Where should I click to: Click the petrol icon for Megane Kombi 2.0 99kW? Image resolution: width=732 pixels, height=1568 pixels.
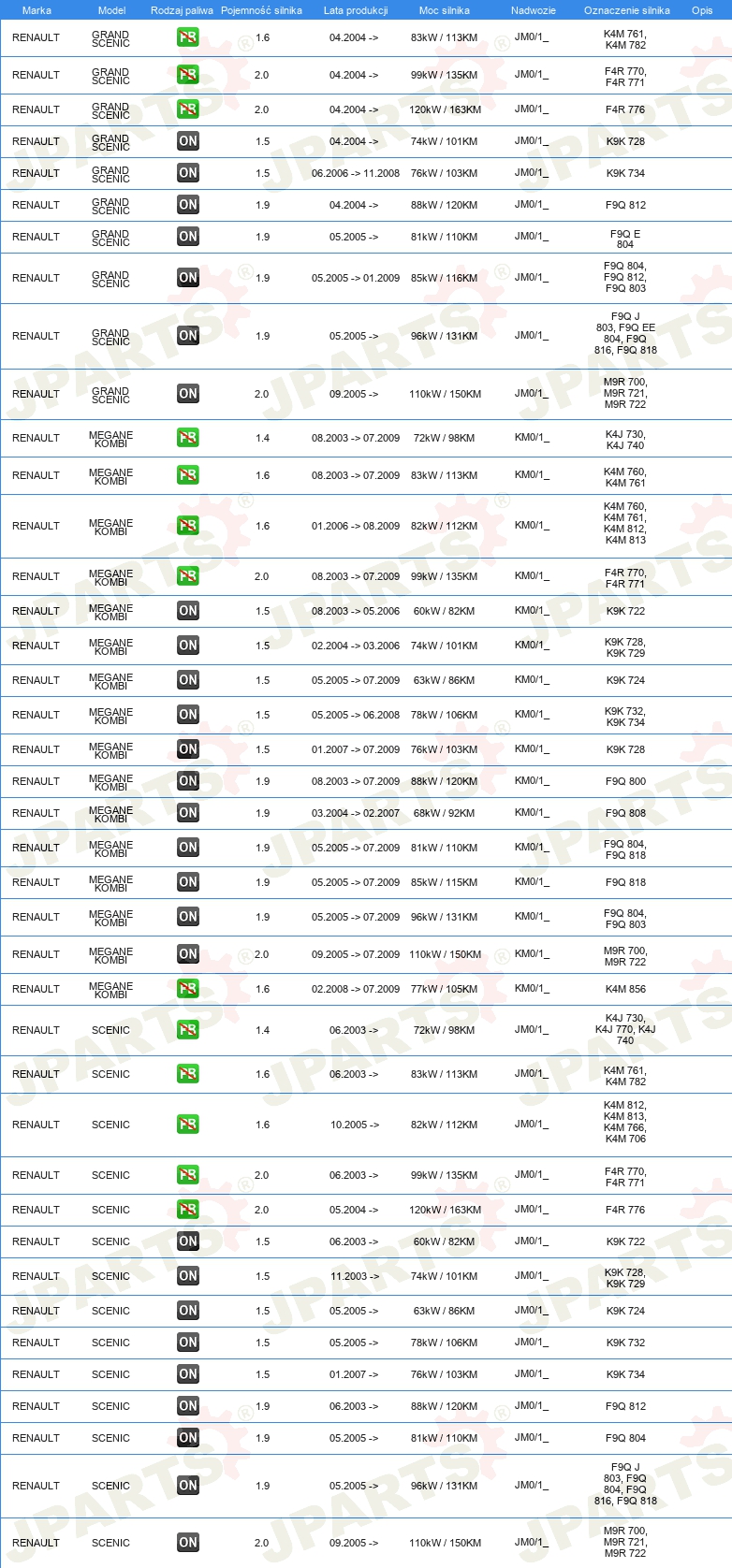coord(188,576)
